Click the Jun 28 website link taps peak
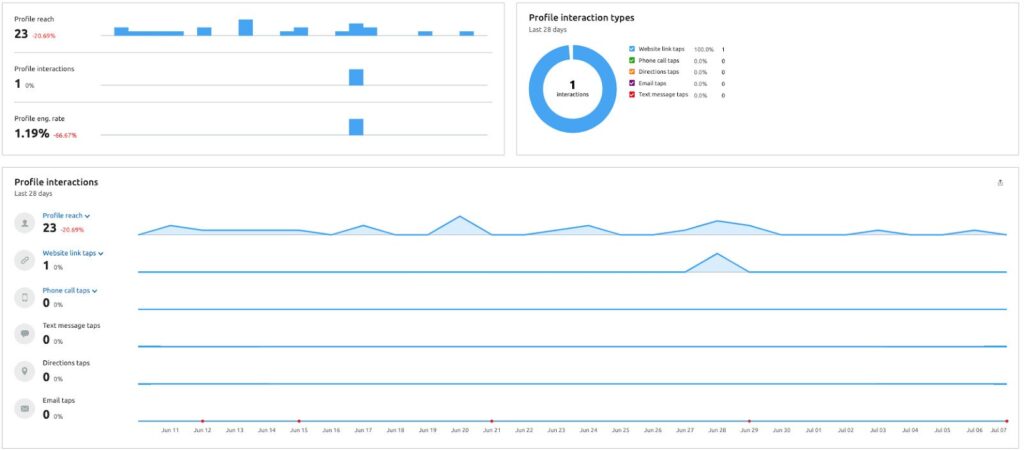1024x450 pixels. click(x=717, y=255)
